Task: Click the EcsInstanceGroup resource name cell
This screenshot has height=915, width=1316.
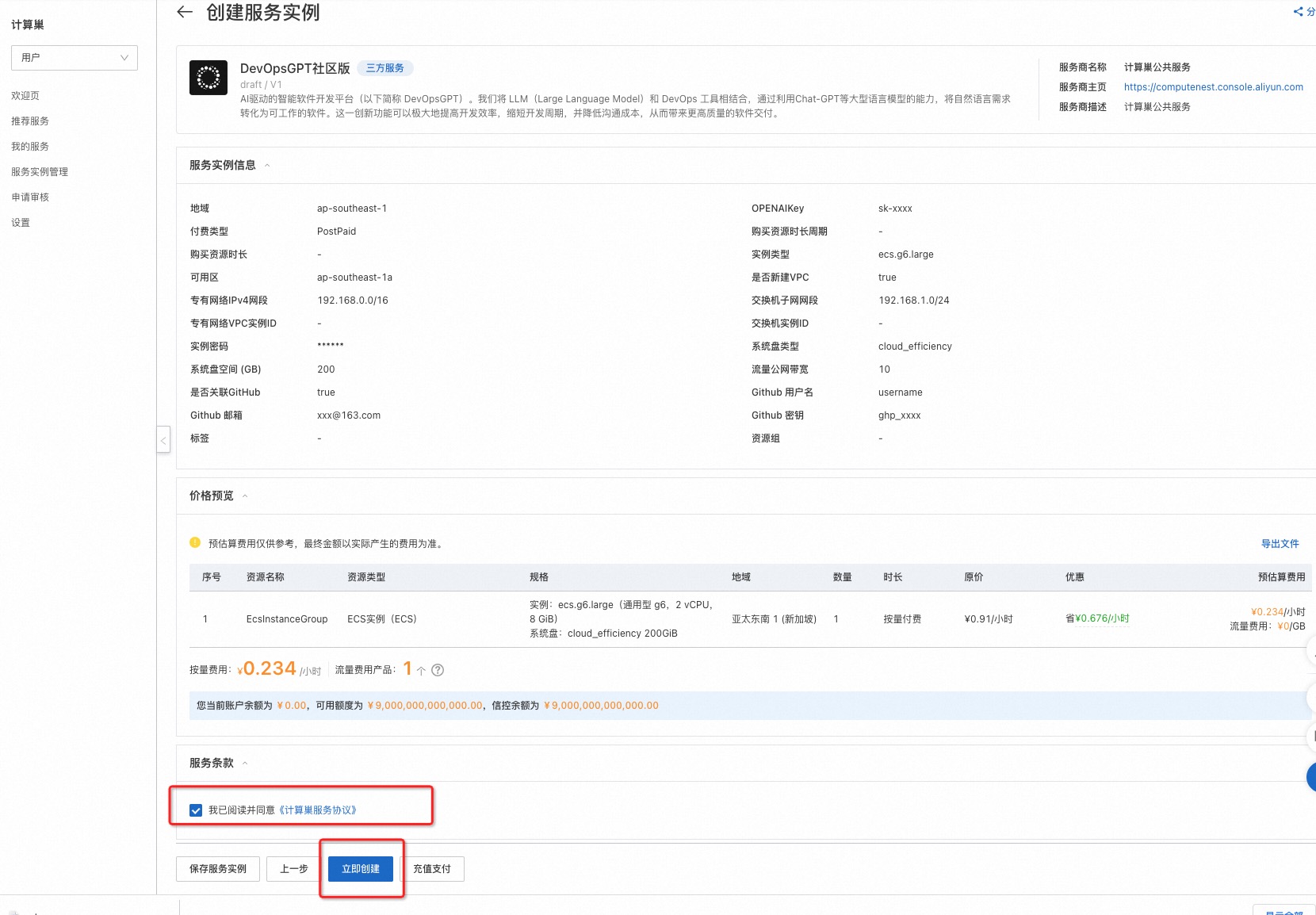Action: point(287,619)
